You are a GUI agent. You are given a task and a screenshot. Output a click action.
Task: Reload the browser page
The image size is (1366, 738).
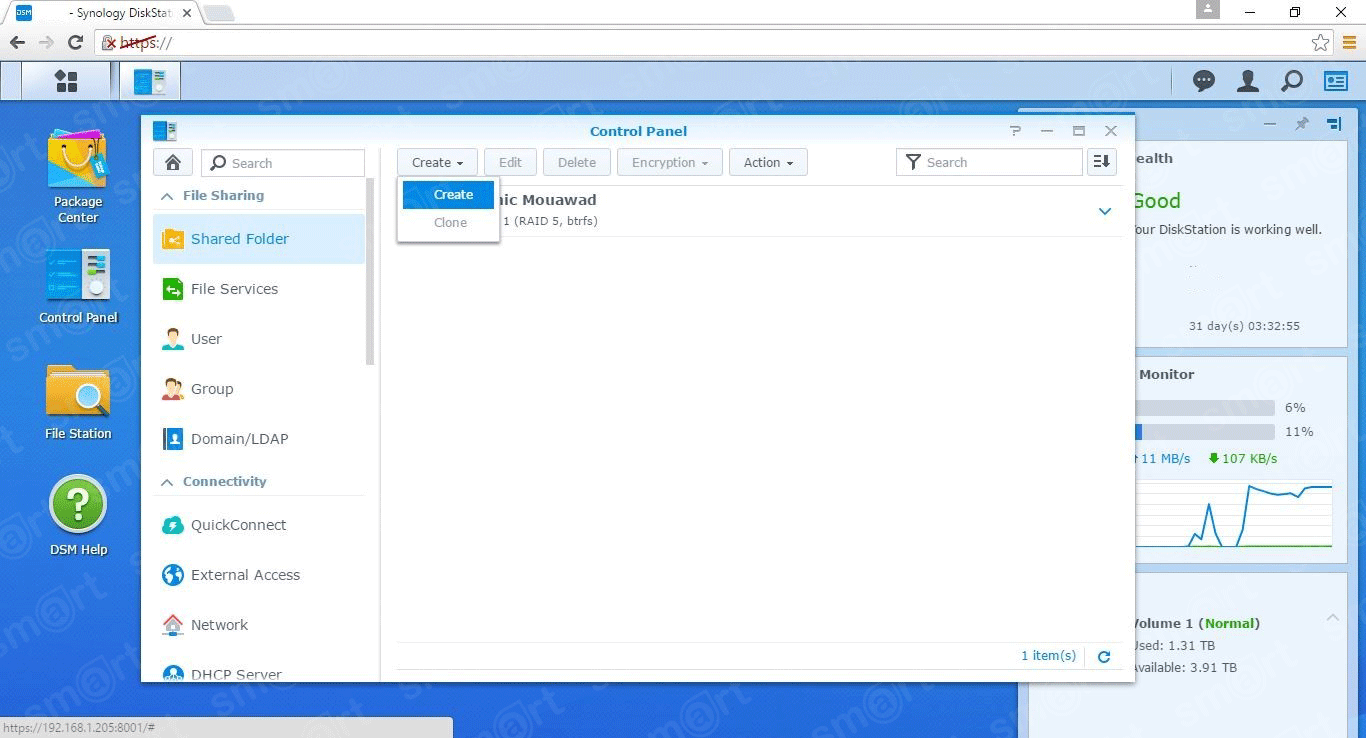[75, 43]
